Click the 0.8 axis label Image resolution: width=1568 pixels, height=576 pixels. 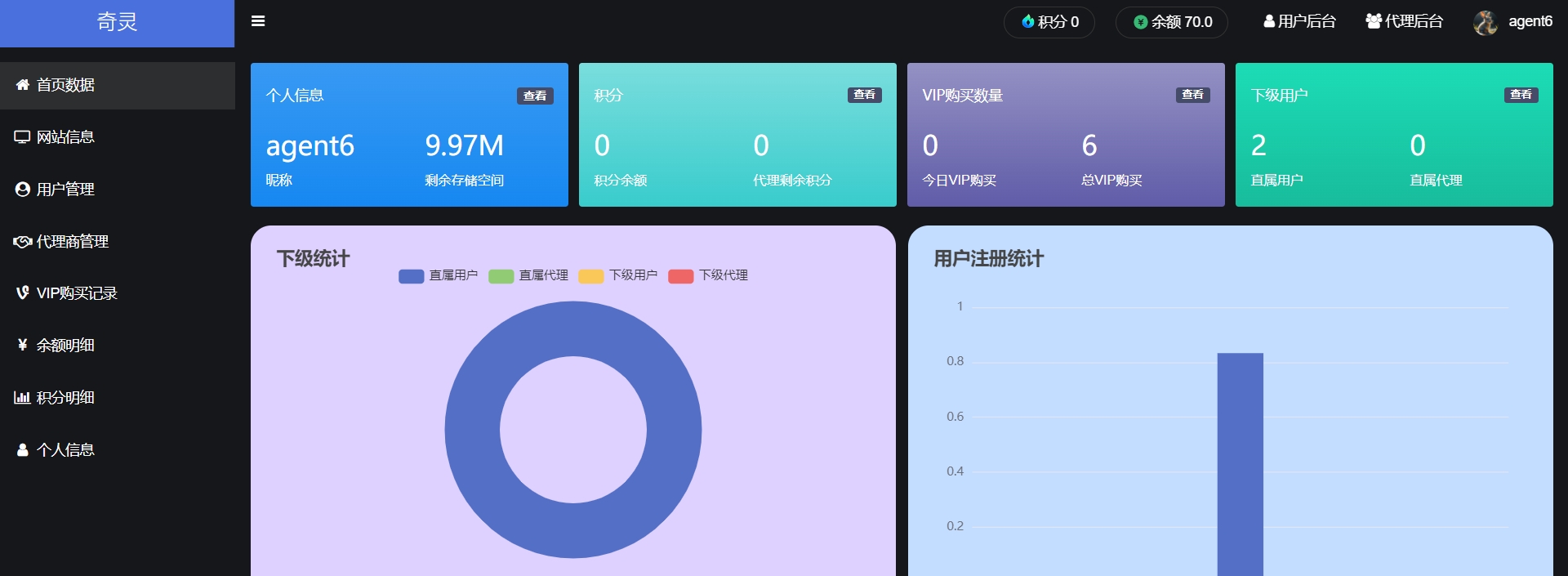955,361
